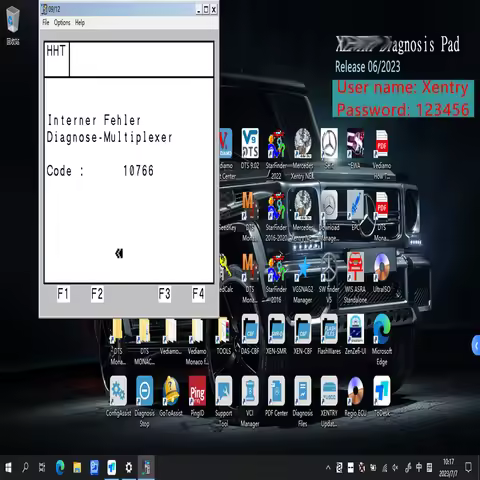Click the muted volume tray icon
The width and height of the screenshot is (480, 480).
pos(396,468)
